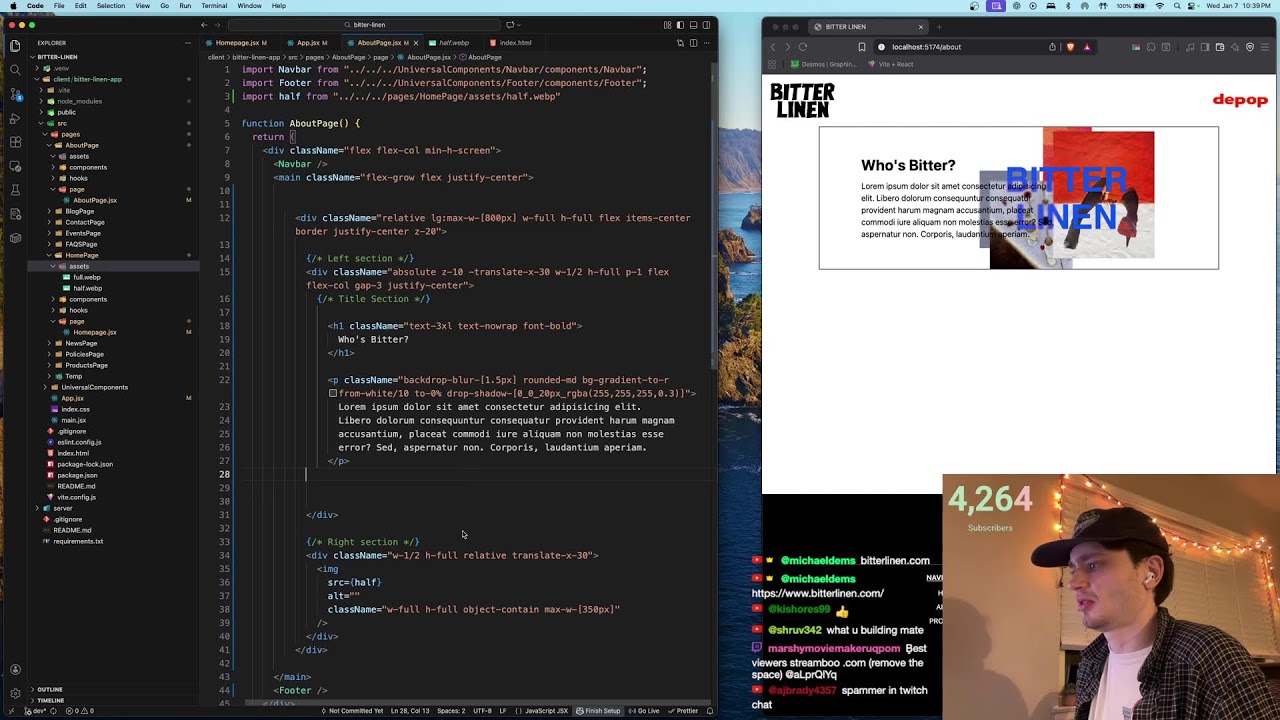1280x720 pixels.
Task: Expand the TIMELINE section
Action: click(x=50, y=700)
